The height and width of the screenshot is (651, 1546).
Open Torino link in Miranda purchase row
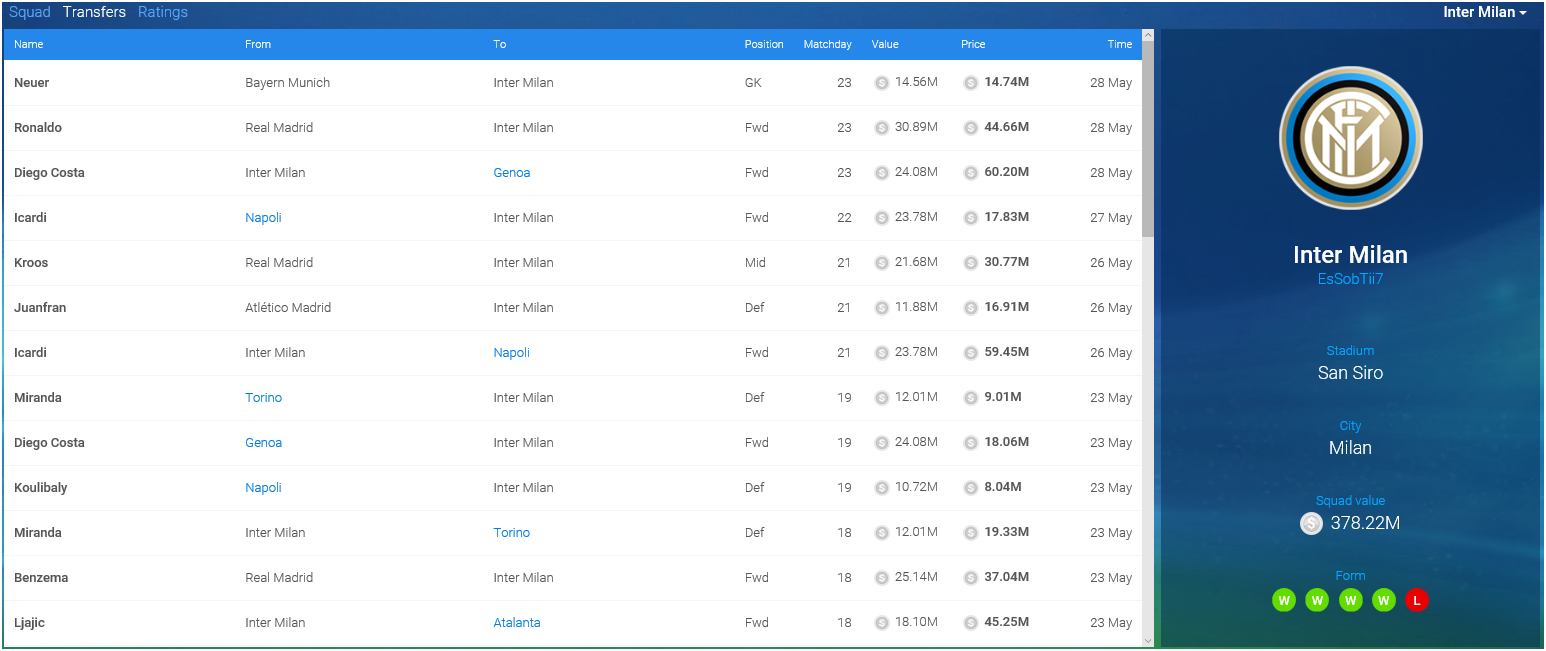click(264, 398)
